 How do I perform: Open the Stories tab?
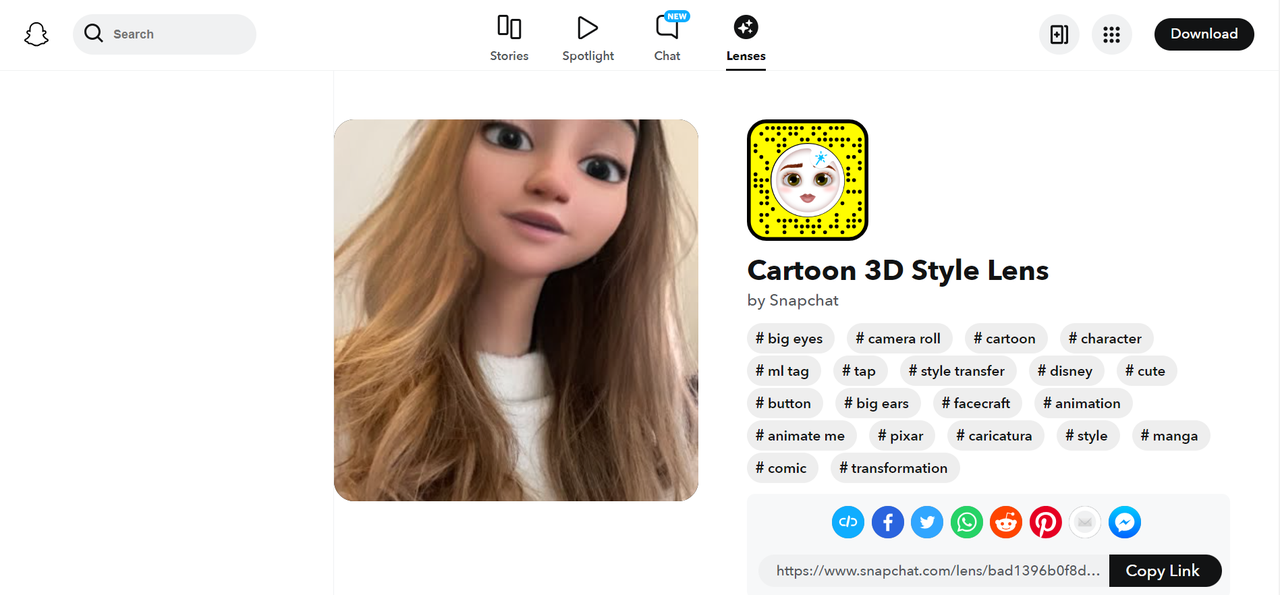[509, 39]
